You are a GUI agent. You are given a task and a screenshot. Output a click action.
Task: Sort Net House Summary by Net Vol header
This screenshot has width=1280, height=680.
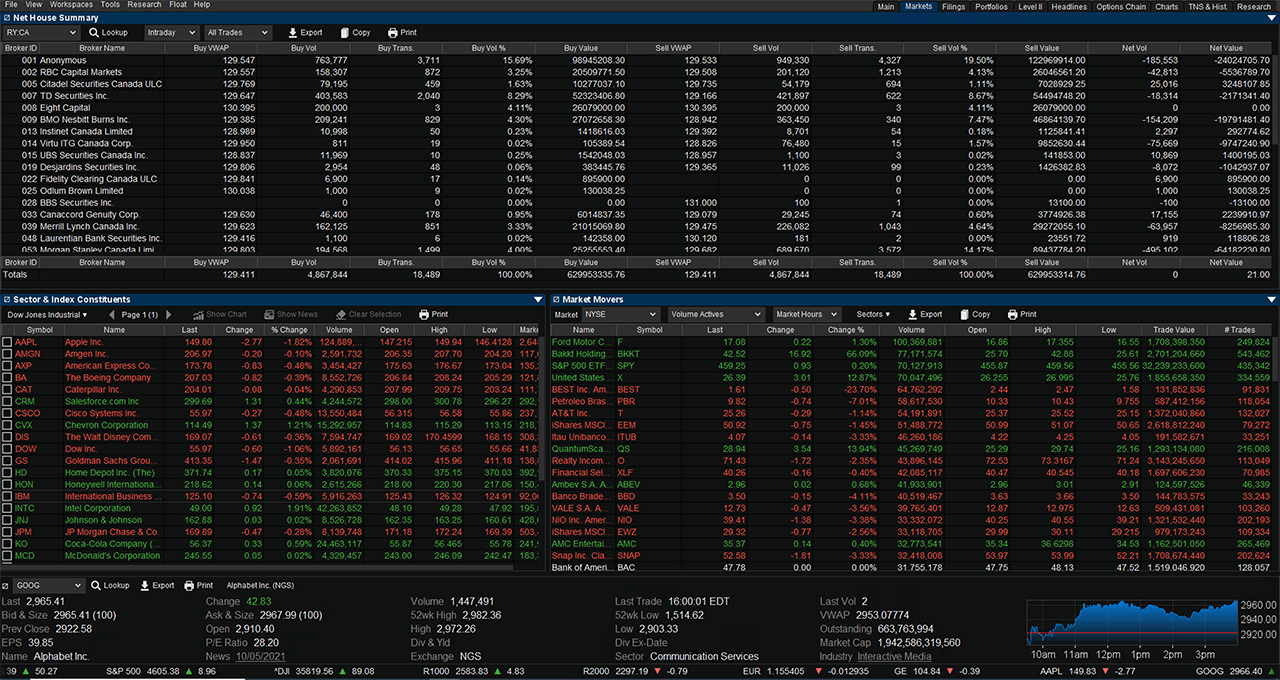[1134, 48]
